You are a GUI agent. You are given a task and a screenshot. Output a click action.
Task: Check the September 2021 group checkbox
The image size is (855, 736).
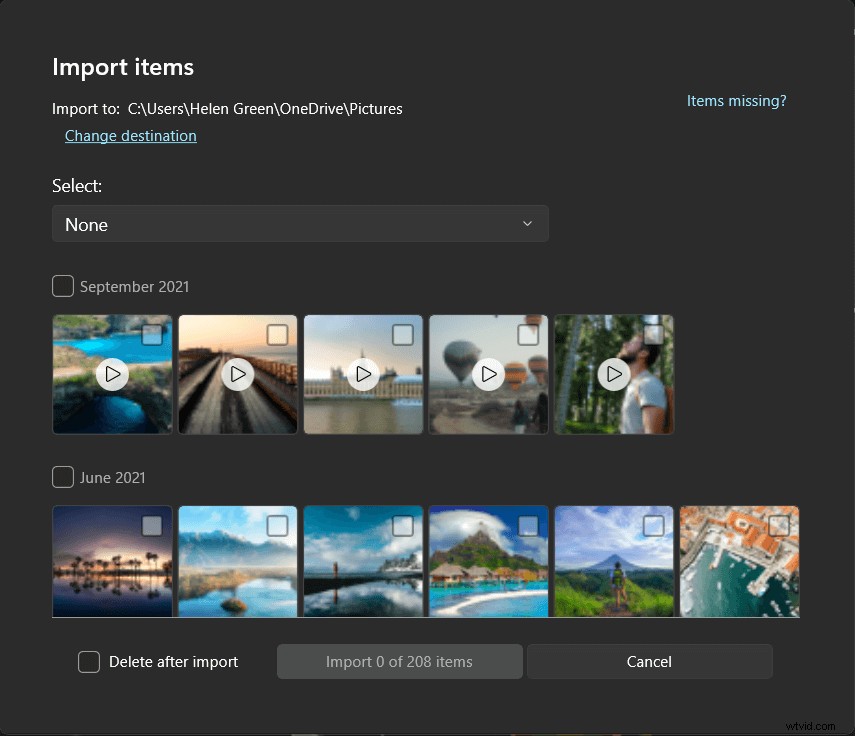pos(62,285)
